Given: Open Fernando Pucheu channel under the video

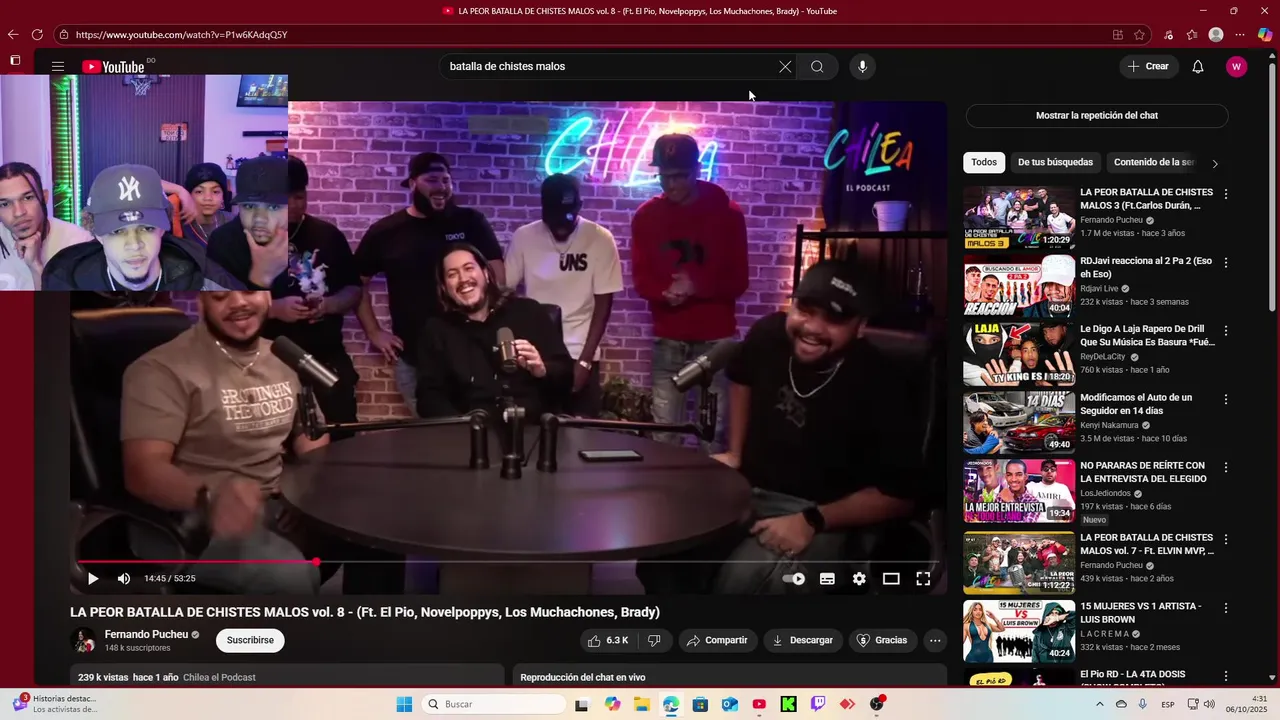Looking at the screenshot, I should pos(146,634).
